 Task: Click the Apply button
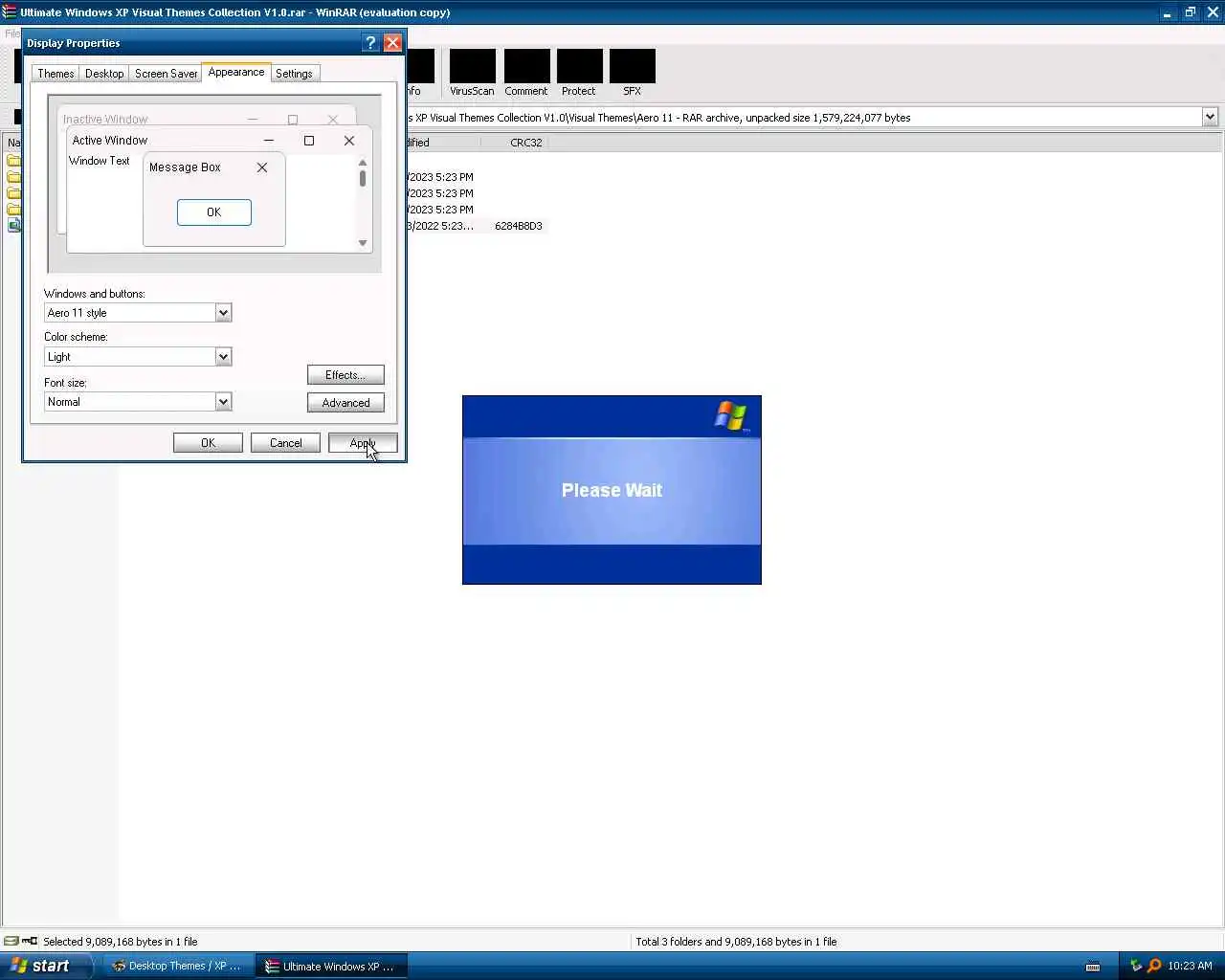coord(363,443)
